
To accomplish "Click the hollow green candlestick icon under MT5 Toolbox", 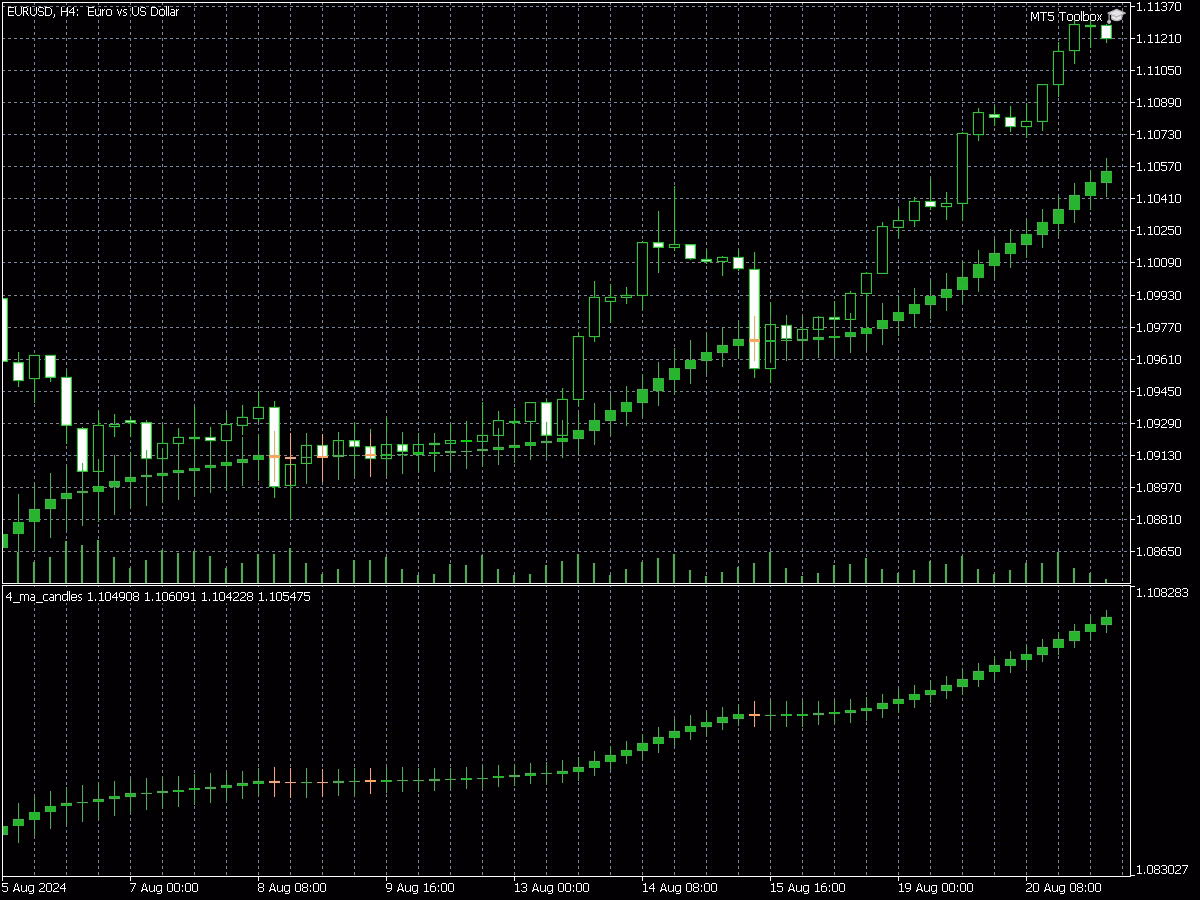I will click(x=1074, y=36).
